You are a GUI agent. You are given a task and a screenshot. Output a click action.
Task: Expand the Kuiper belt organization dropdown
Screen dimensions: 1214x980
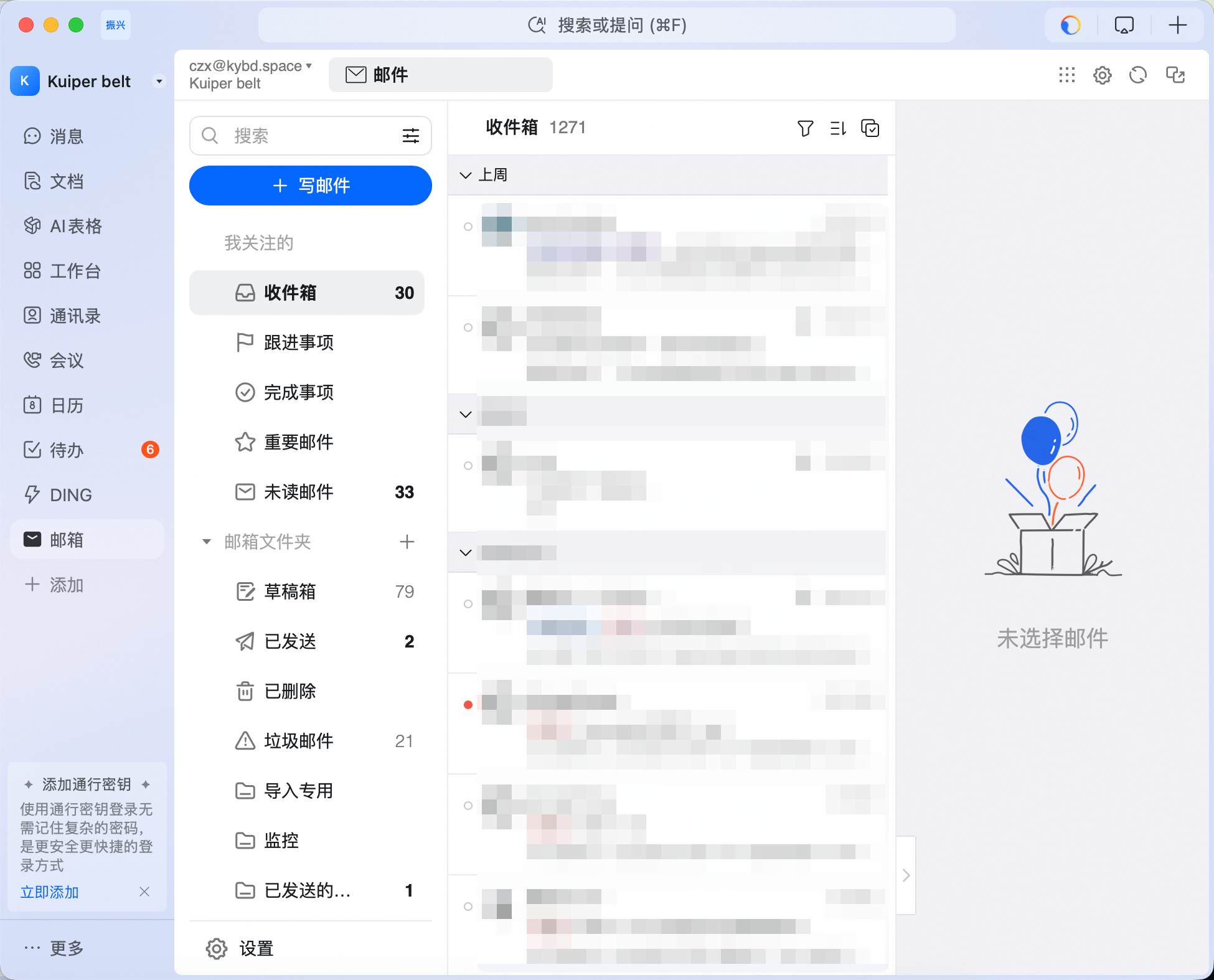point(159,82)
